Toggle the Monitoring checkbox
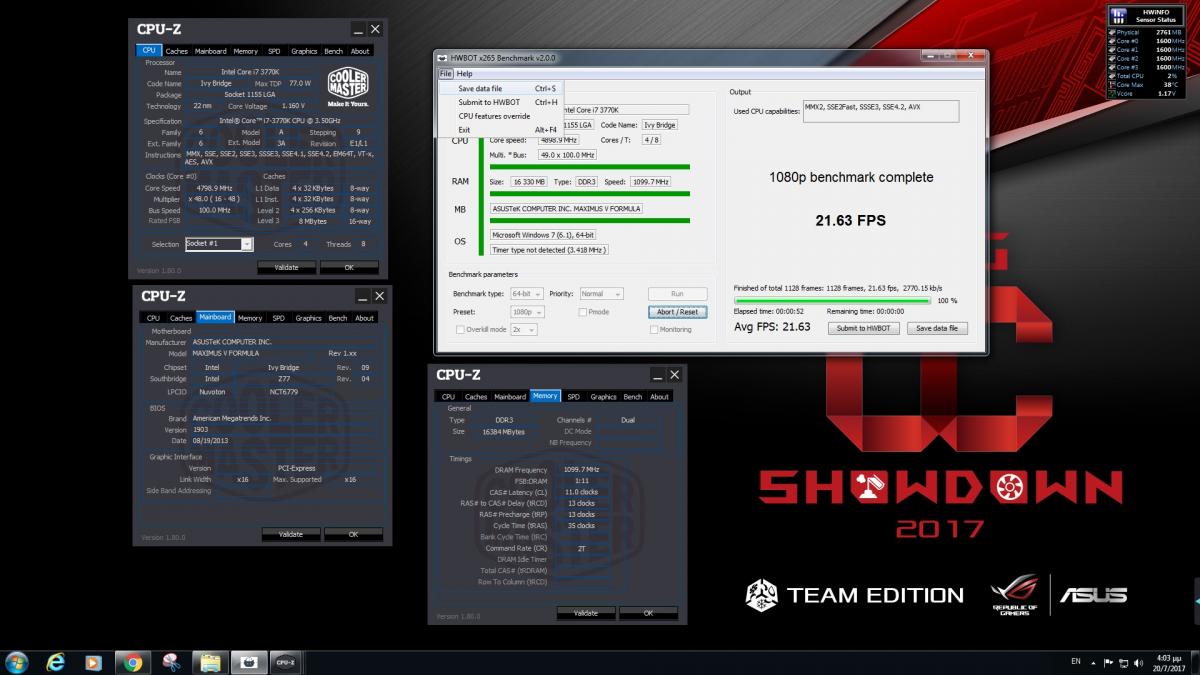This screenshot has width=1200, height=675. [653, 329]
